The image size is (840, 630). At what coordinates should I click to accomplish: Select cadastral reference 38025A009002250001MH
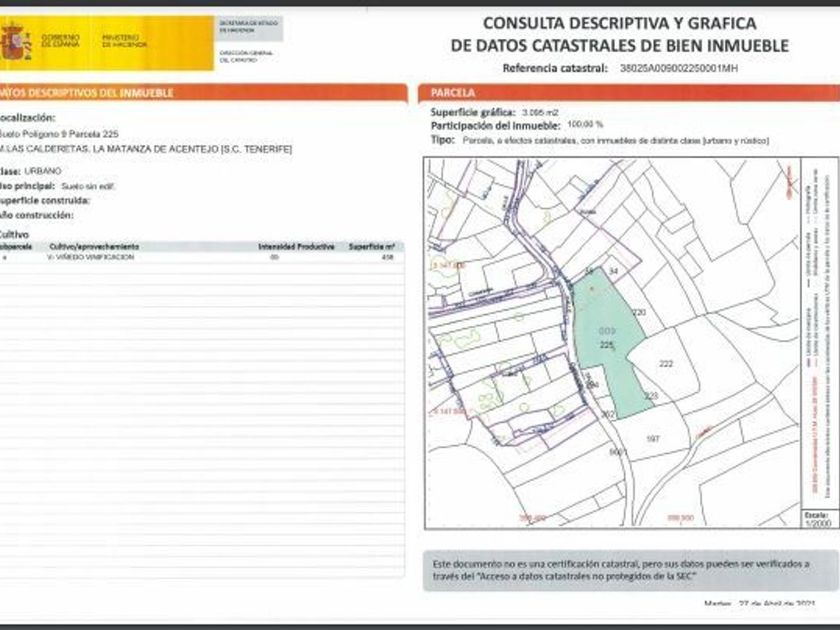(678, 69)
